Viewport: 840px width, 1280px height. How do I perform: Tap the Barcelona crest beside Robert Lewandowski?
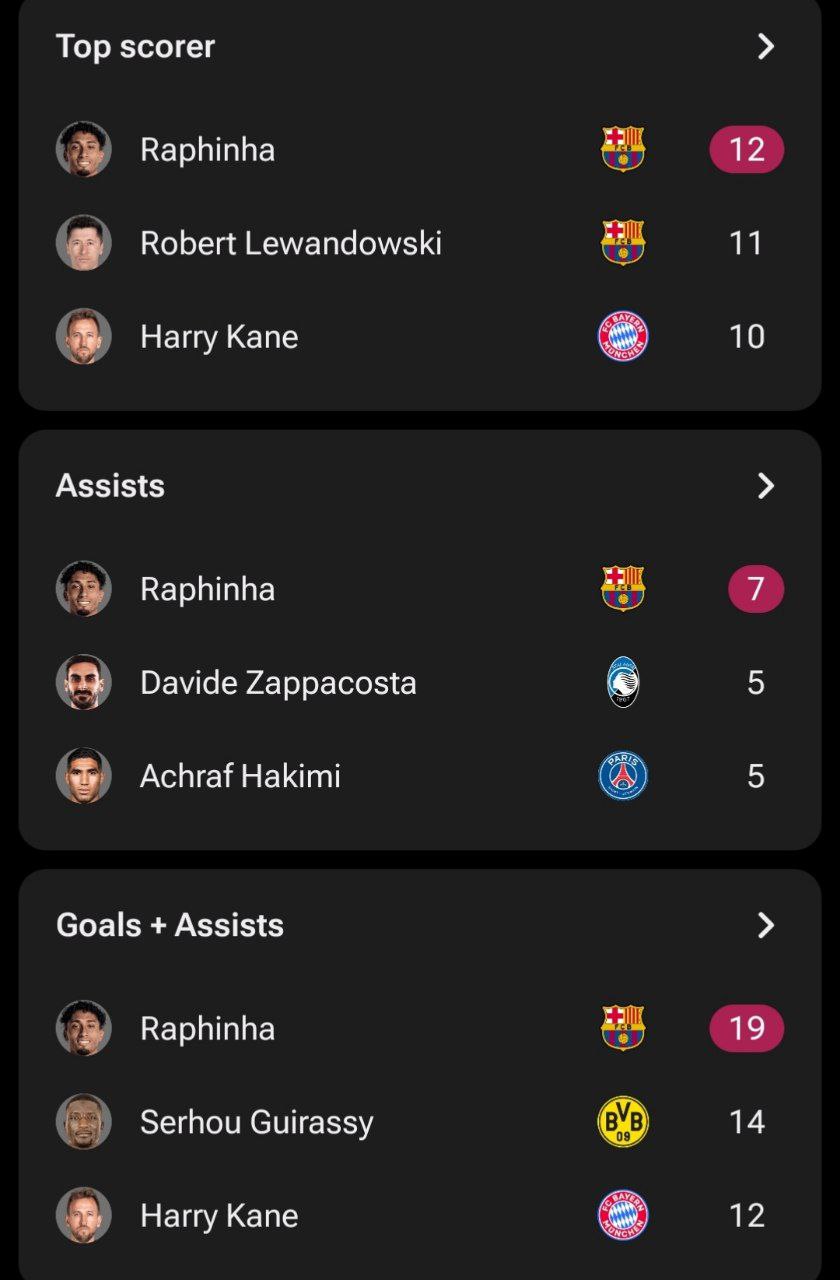[x=623, y=242]
